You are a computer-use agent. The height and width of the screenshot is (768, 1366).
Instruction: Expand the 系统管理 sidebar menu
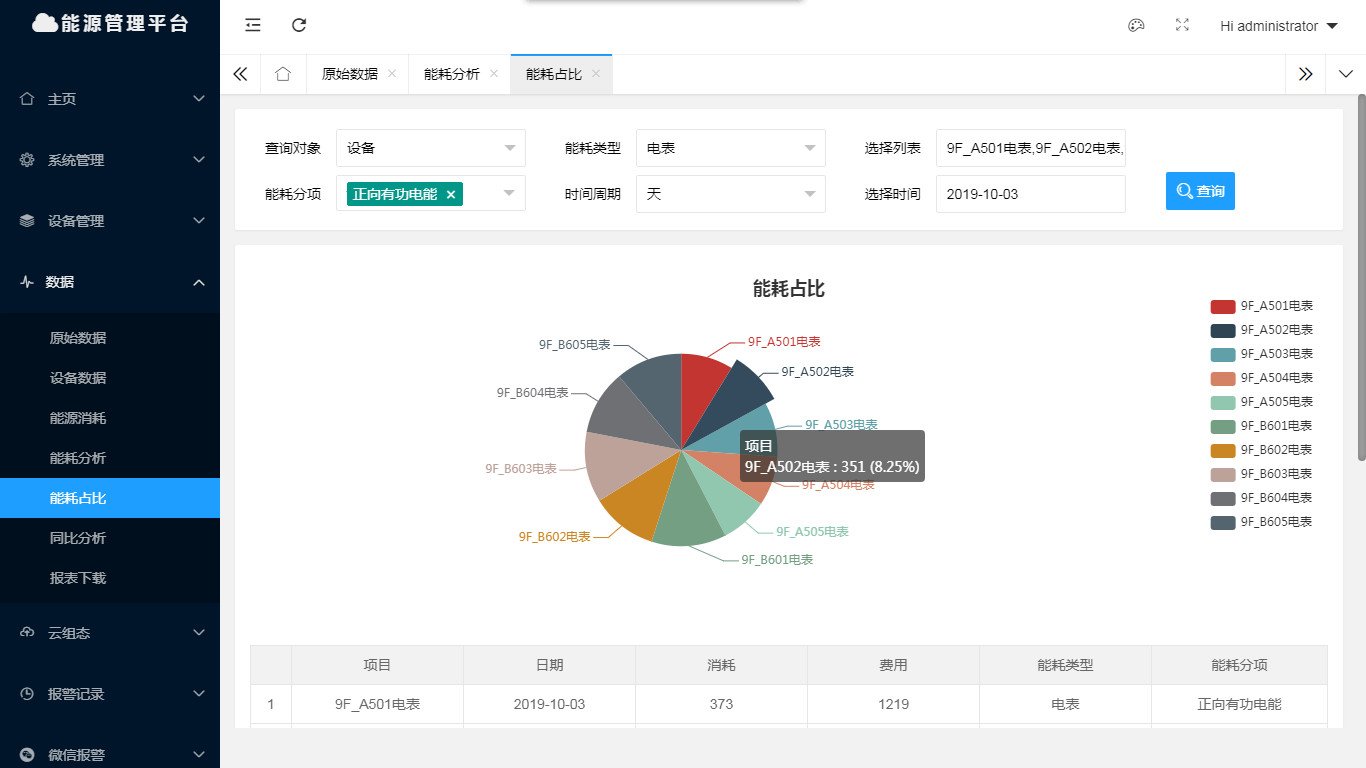(x=110, y=160)
